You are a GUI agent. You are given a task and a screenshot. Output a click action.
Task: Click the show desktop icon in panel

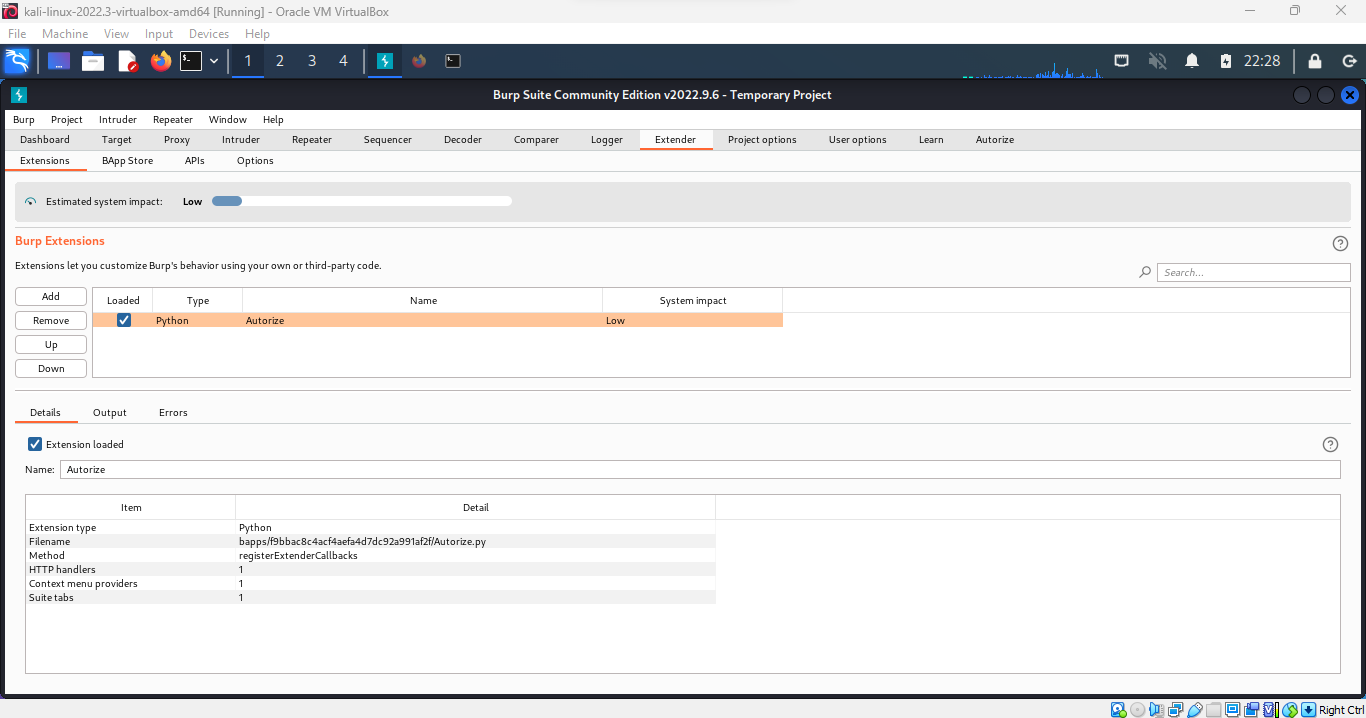59,61
